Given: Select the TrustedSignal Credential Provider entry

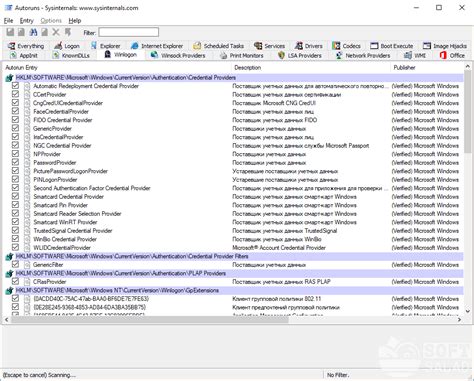Looking at the screenshot, I should (73, 231).
